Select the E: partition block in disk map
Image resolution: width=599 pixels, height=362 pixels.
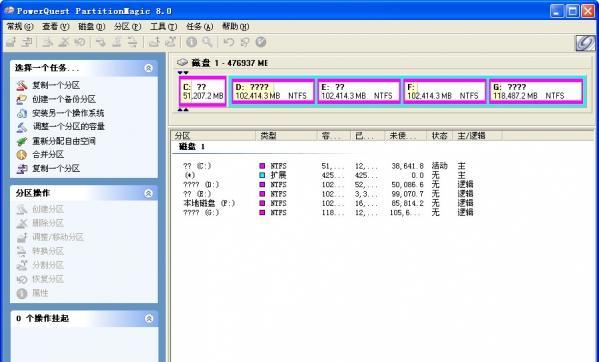(359, 91)
